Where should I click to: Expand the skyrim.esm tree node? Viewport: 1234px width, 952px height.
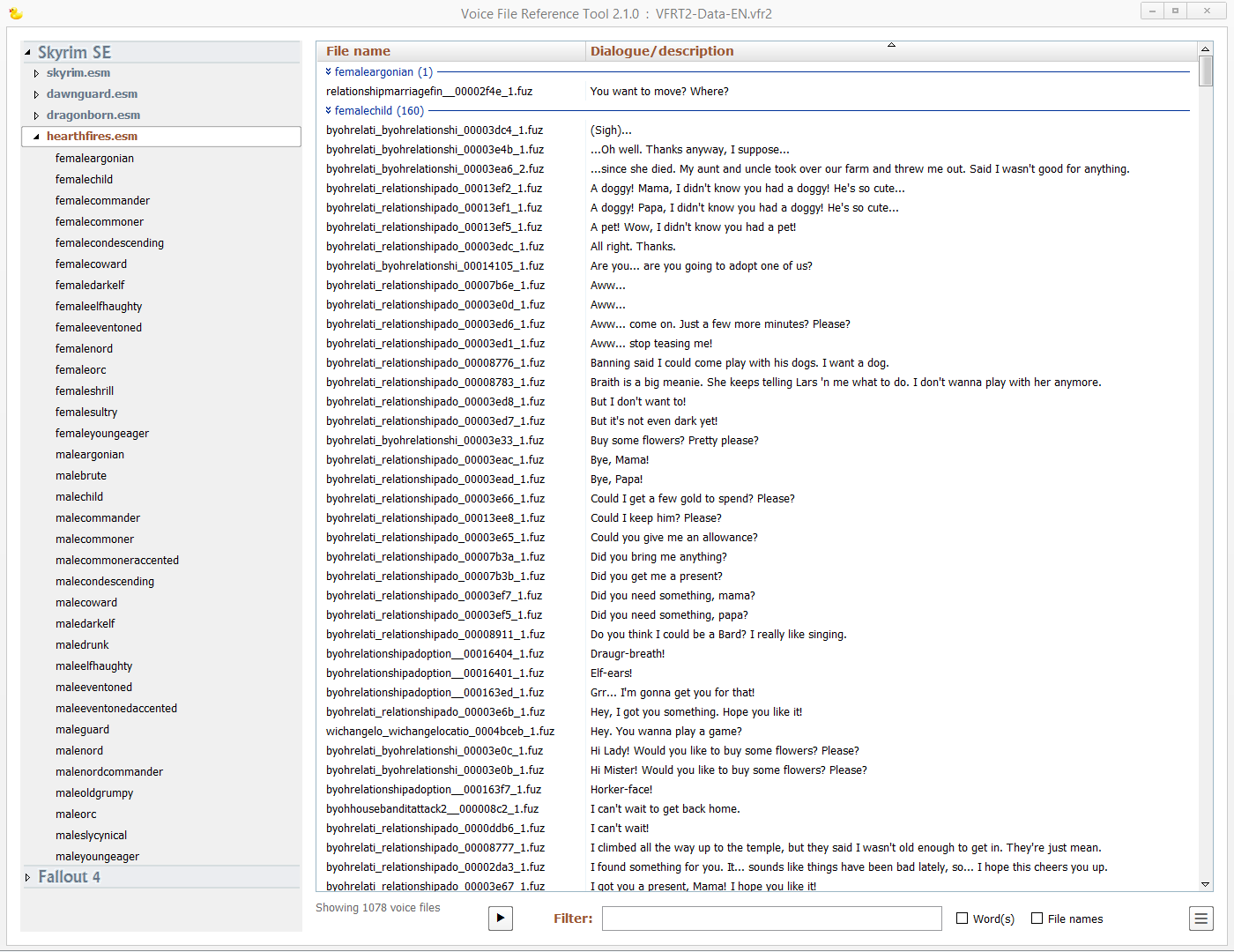pyautogui.click(x=36, y=73)
